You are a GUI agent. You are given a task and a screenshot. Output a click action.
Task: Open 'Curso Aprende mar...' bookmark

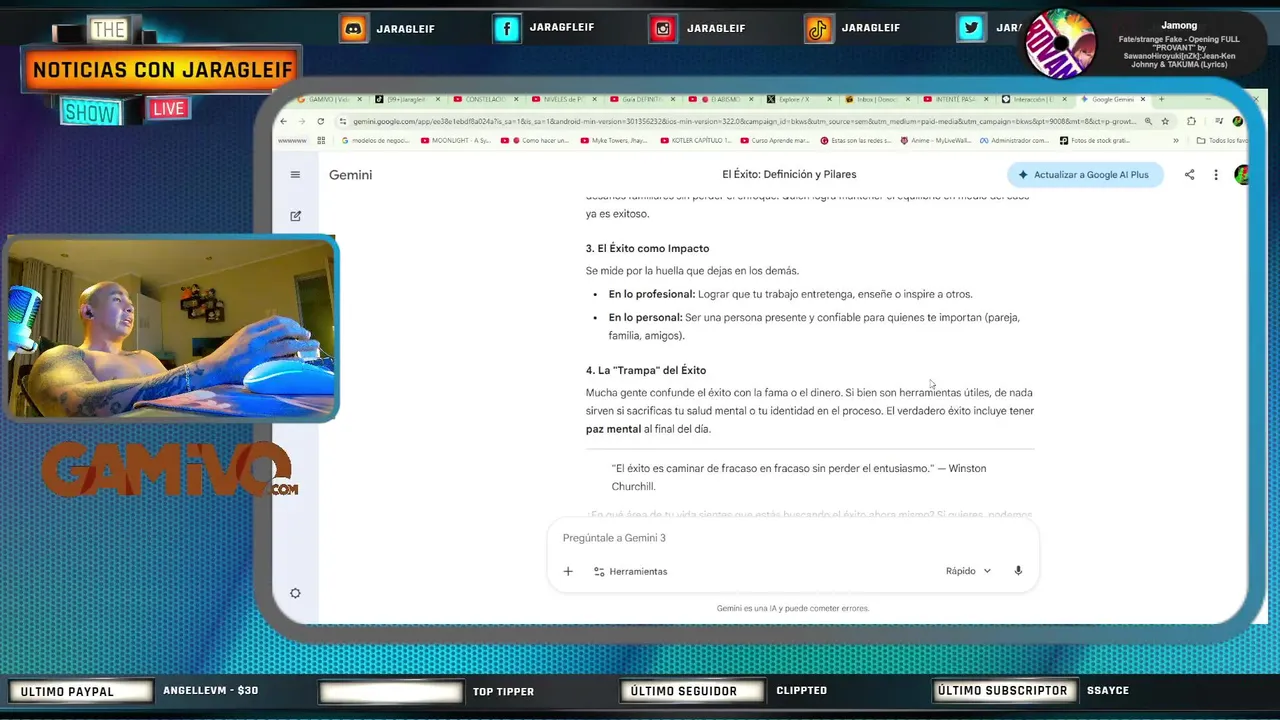(x=775, y=140)
